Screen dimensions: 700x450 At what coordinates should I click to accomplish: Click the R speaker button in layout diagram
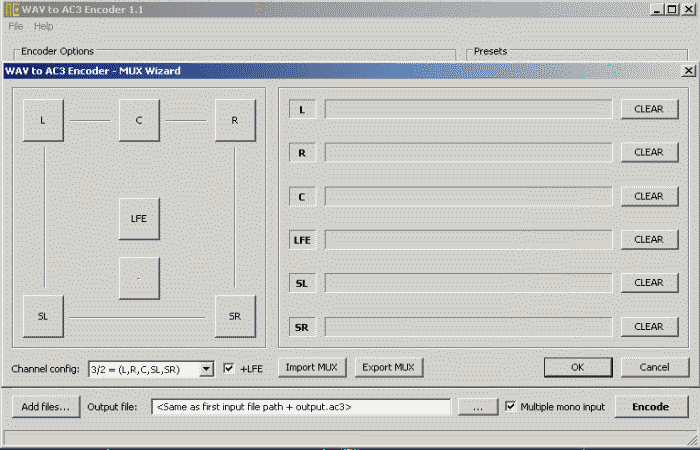tap(235, 120)
